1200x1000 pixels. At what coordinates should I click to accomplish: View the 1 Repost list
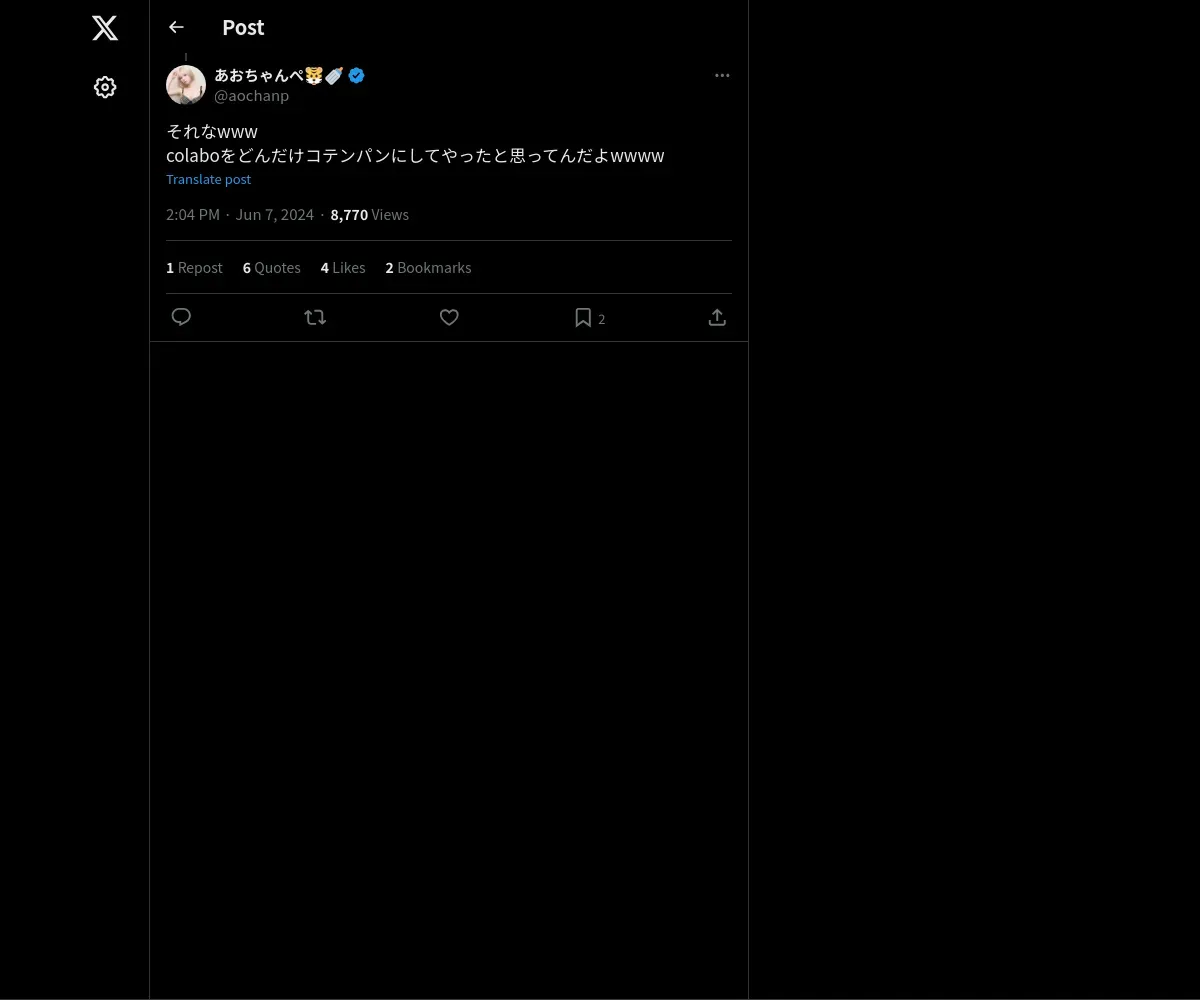194,268
